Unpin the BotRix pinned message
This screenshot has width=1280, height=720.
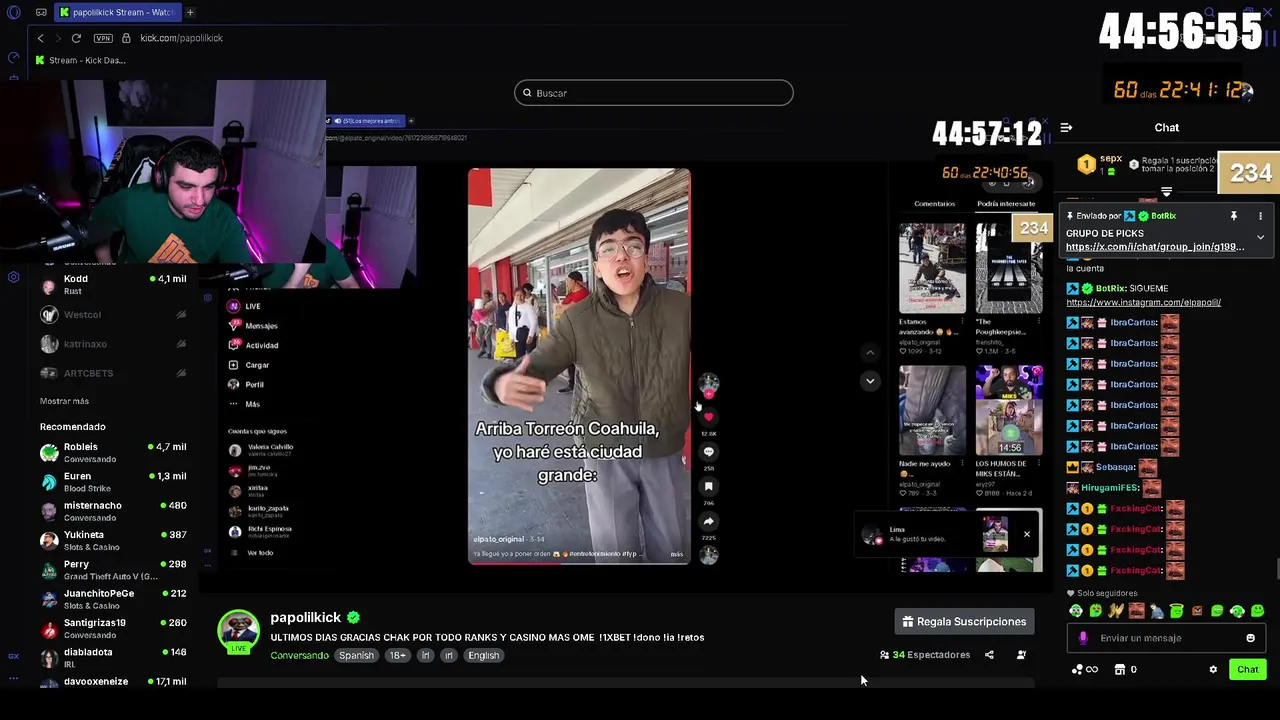pos(1234,216)
